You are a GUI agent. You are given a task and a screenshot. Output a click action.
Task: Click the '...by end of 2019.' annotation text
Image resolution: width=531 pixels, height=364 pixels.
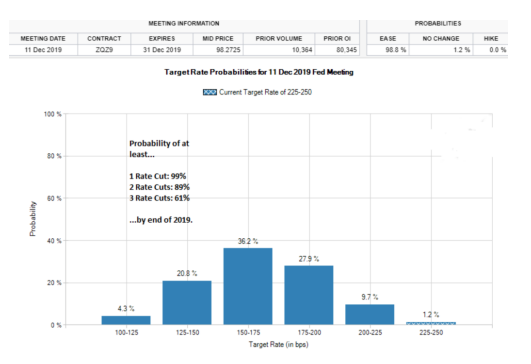(x=161, y=220)
